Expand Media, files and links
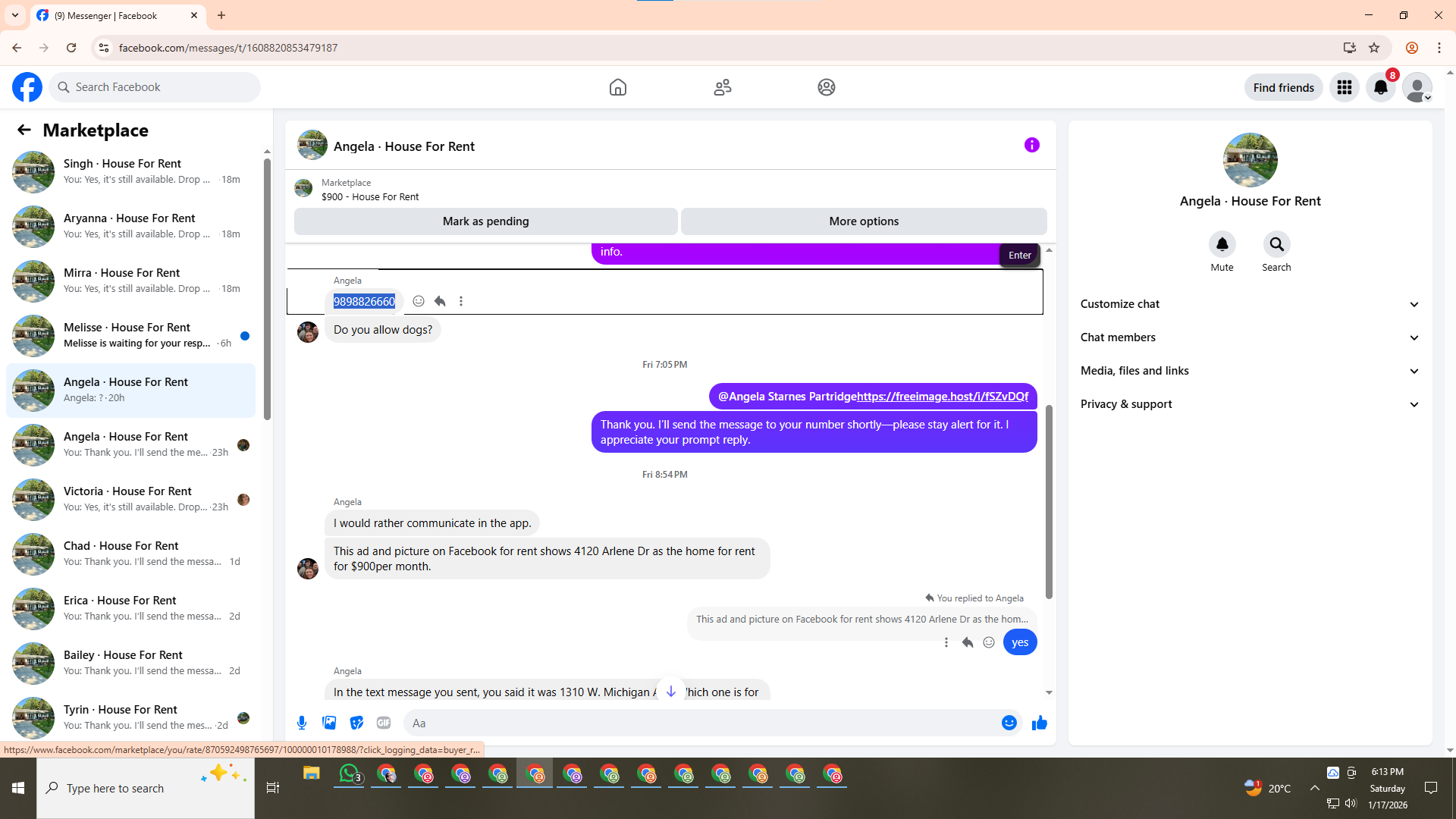The height and width of the screenshot is (819, 1456). tap(1250, 371)
